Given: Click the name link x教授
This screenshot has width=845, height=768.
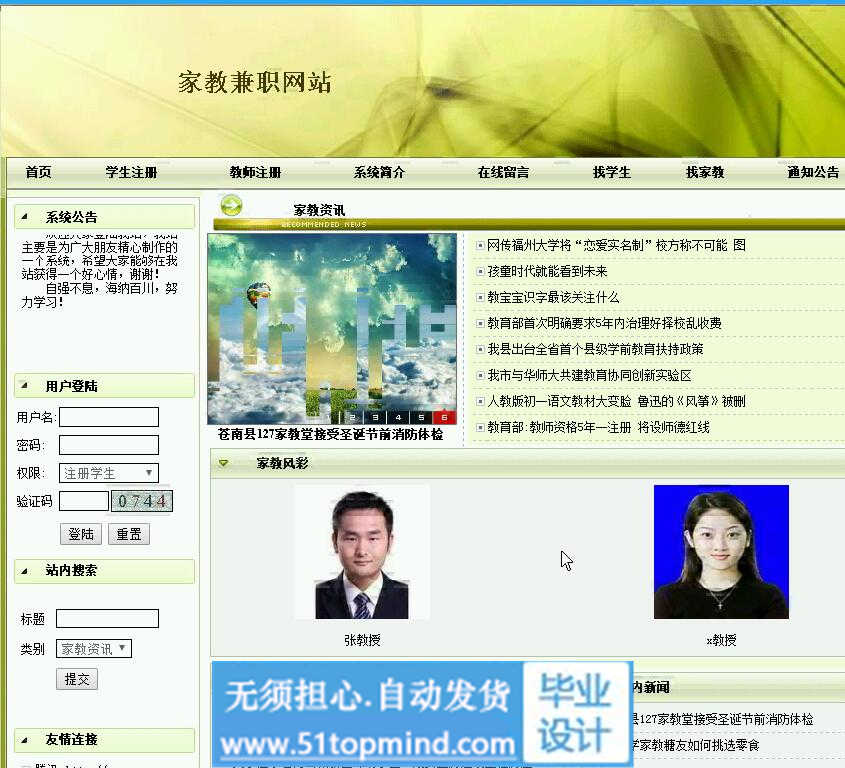Looking at the screenshot, I should pyautogui.click(x=721, y=640).
